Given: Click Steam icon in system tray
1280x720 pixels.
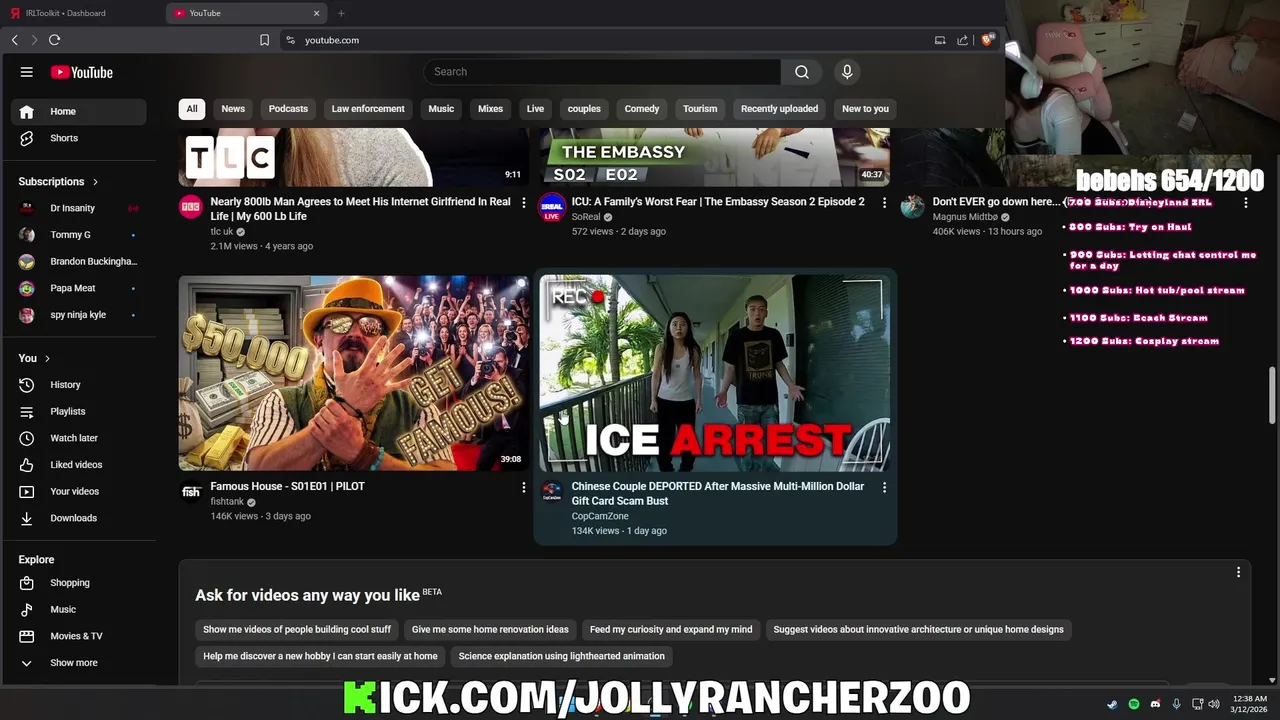Looking at the screenshot, I should pos(1113,704).
